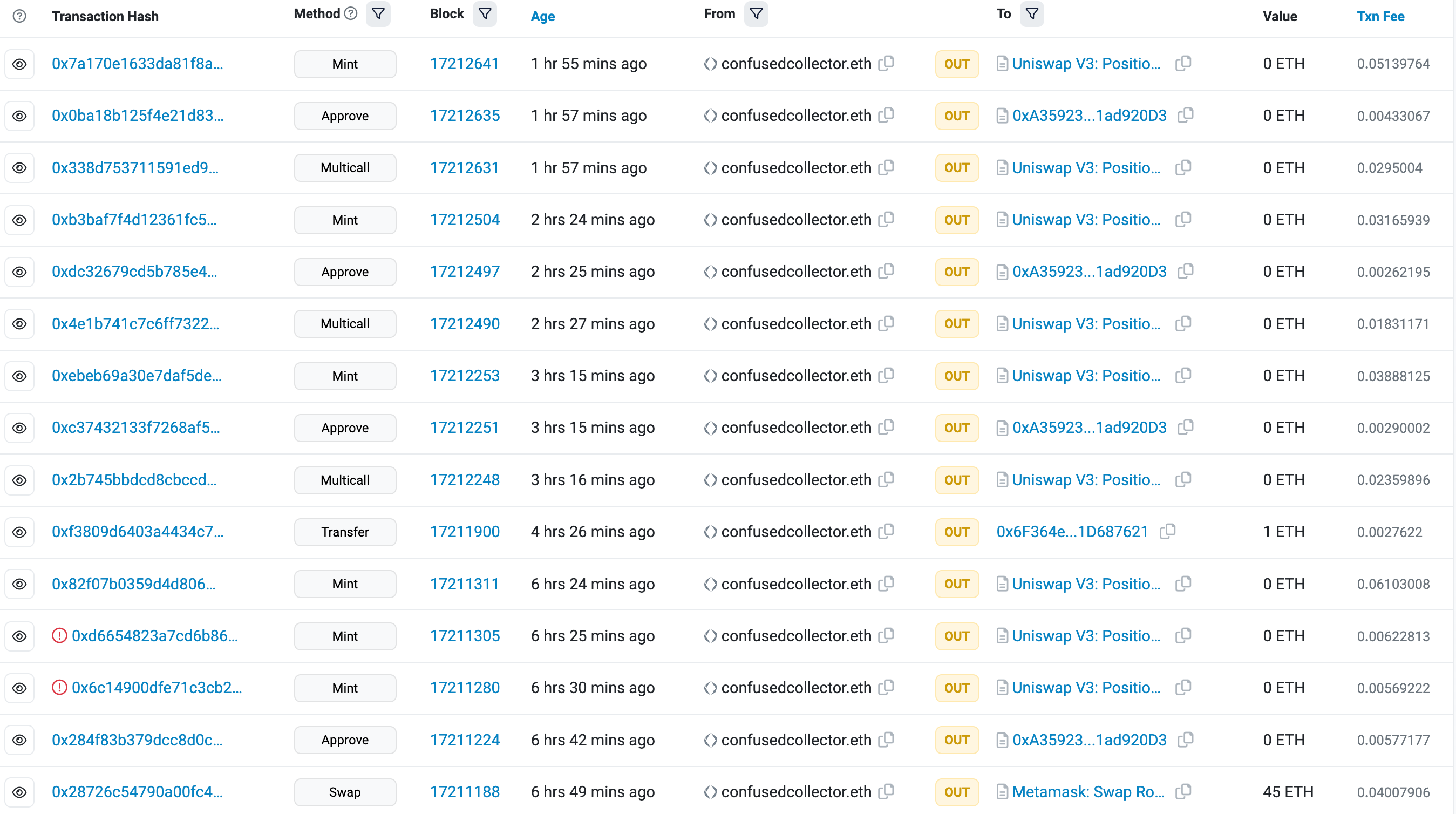Toggle Age column date format

[542, 16]
